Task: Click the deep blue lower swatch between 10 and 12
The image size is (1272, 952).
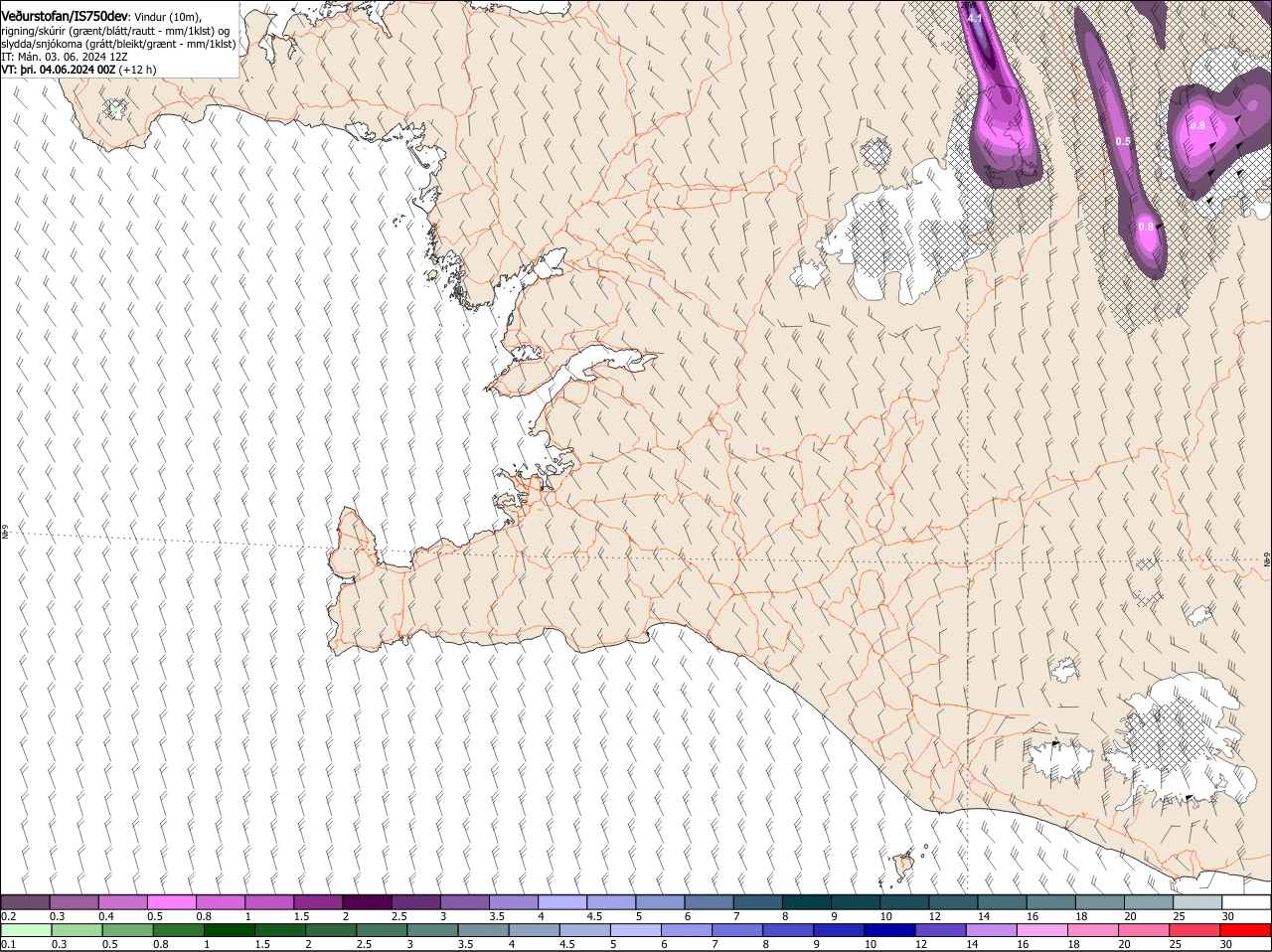Action: 890,931
